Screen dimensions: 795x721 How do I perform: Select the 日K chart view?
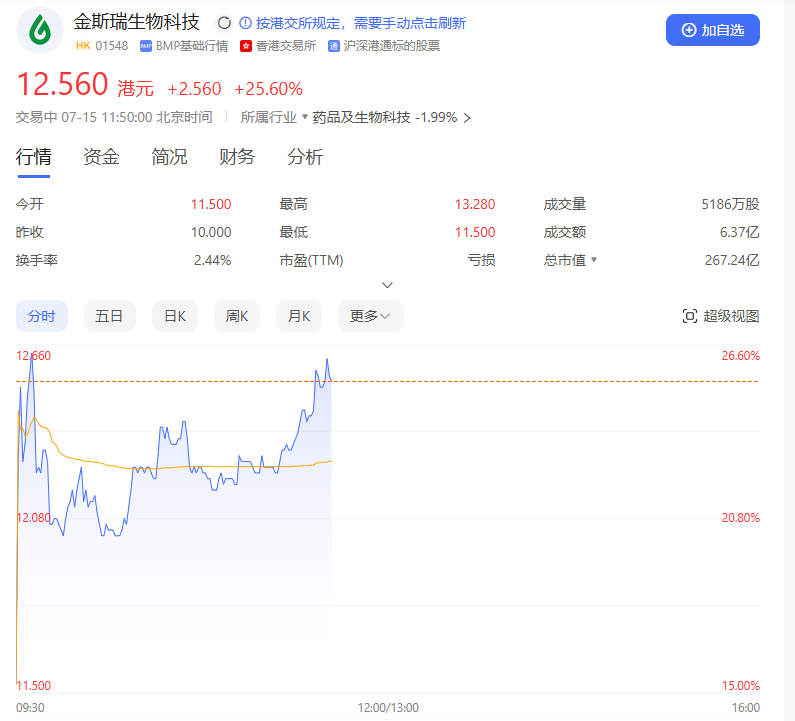pos(175,316)
